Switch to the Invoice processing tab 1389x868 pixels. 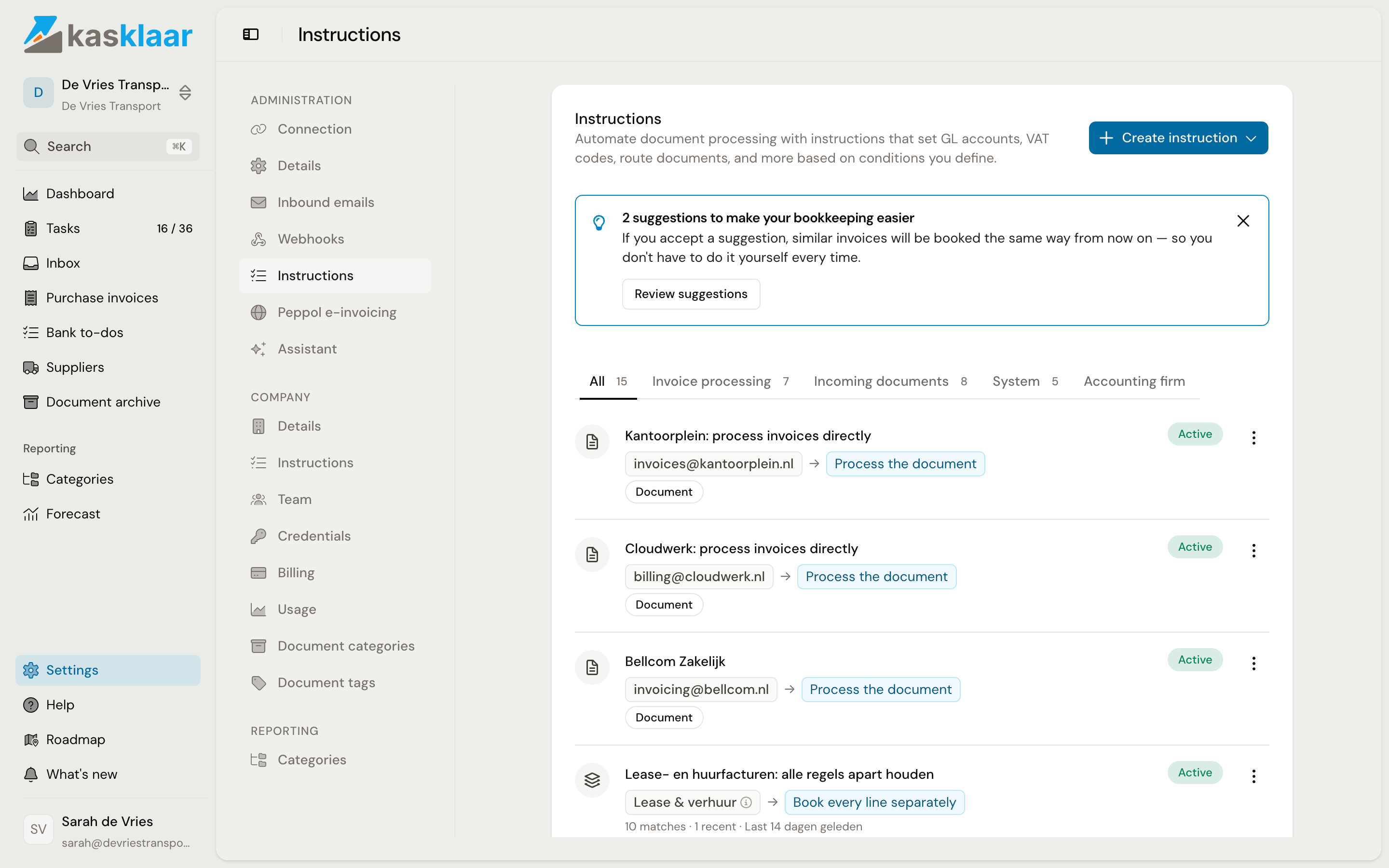pos(721,381)
